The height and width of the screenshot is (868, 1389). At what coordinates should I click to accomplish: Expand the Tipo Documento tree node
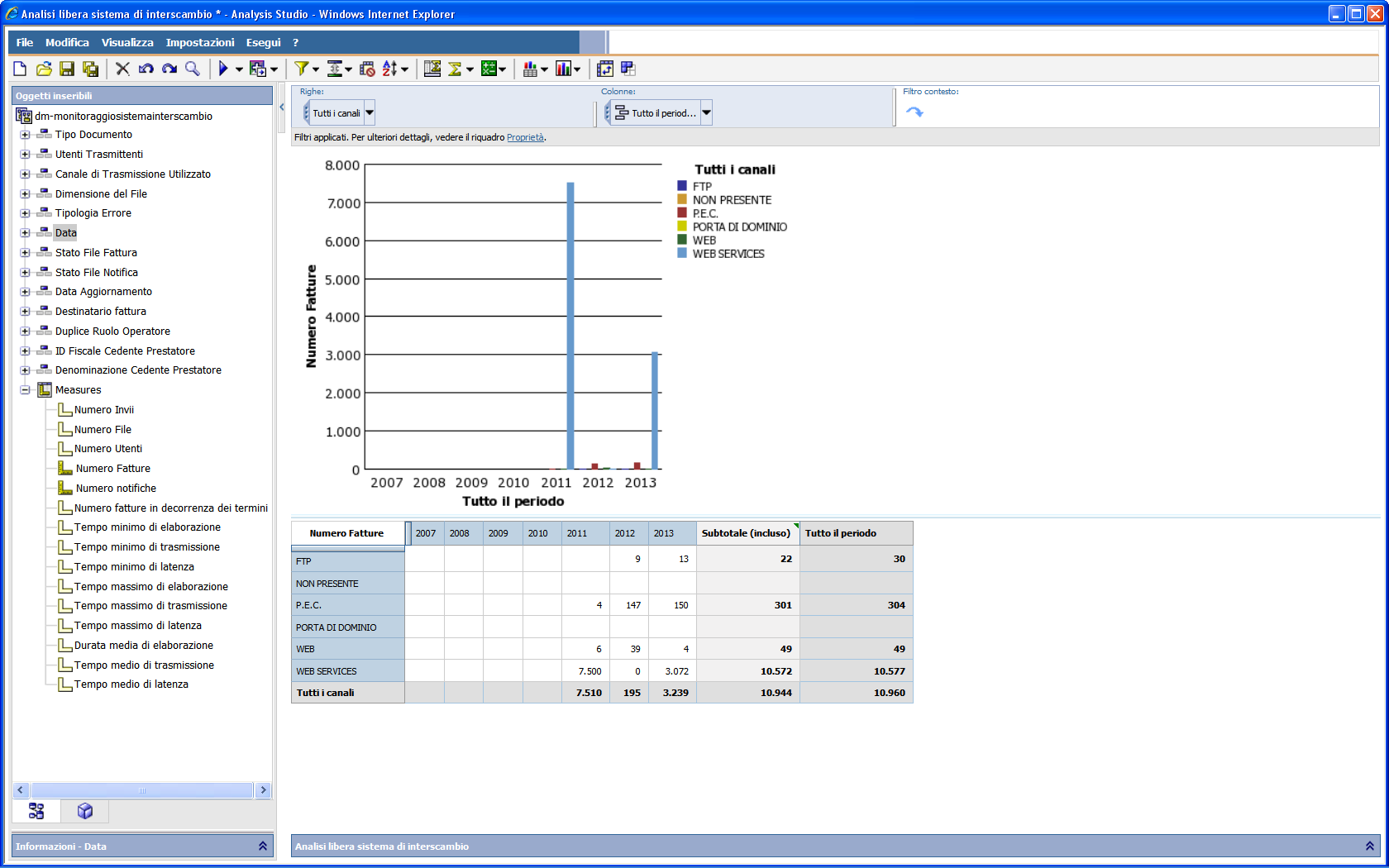coord(25,135)
